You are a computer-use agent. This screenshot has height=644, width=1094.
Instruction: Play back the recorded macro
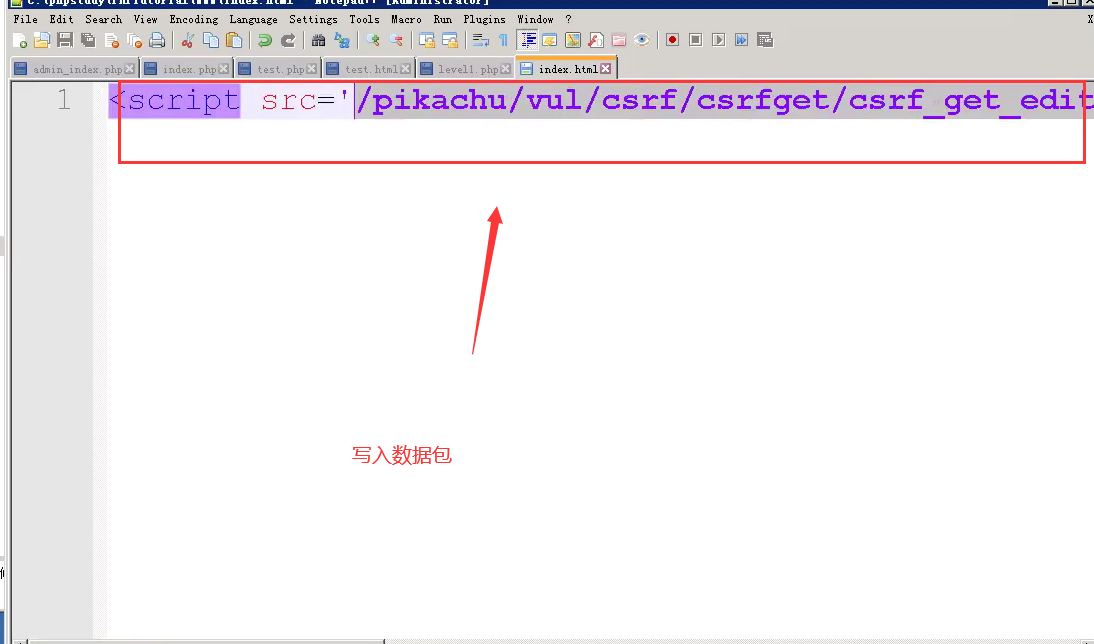pos(719,40)
